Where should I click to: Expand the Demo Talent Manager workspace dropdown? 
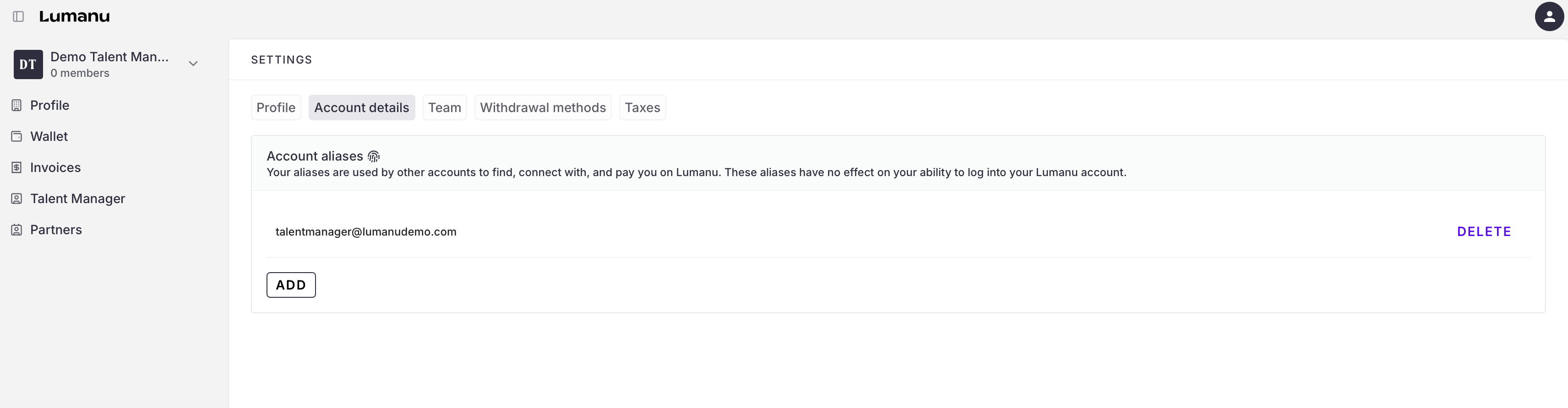(x=193, y=64)
